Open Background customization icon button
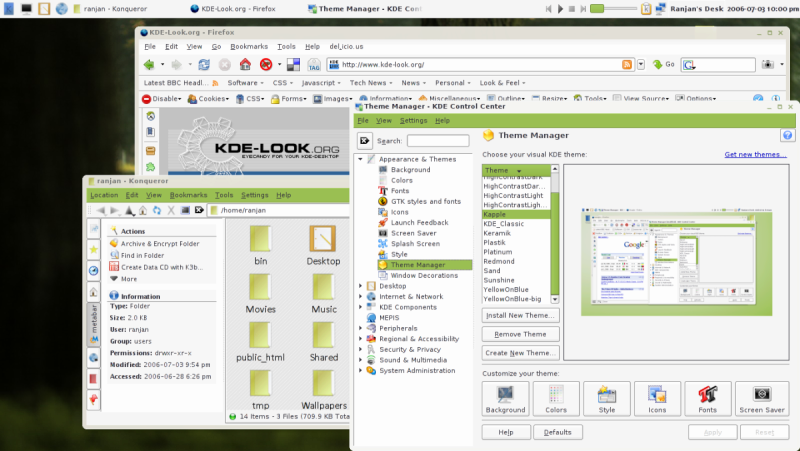The image size is (800, 451). point(505,398)
